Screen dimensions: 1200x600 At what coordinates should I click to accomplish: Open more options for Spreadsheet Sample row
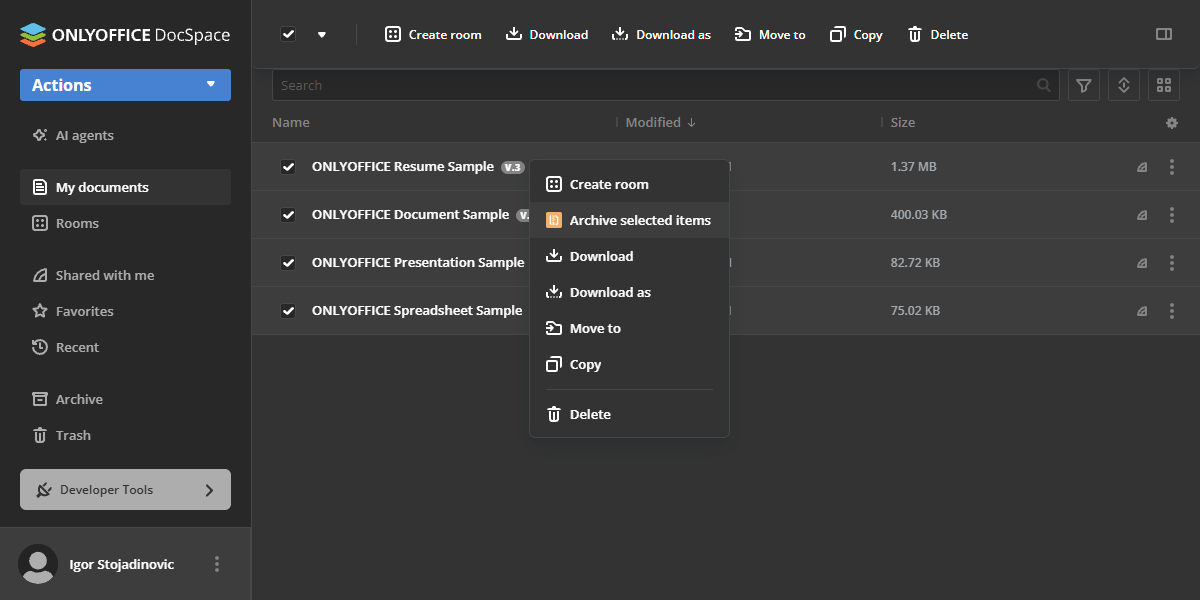pyautogui.click(x=1172, y=311)
